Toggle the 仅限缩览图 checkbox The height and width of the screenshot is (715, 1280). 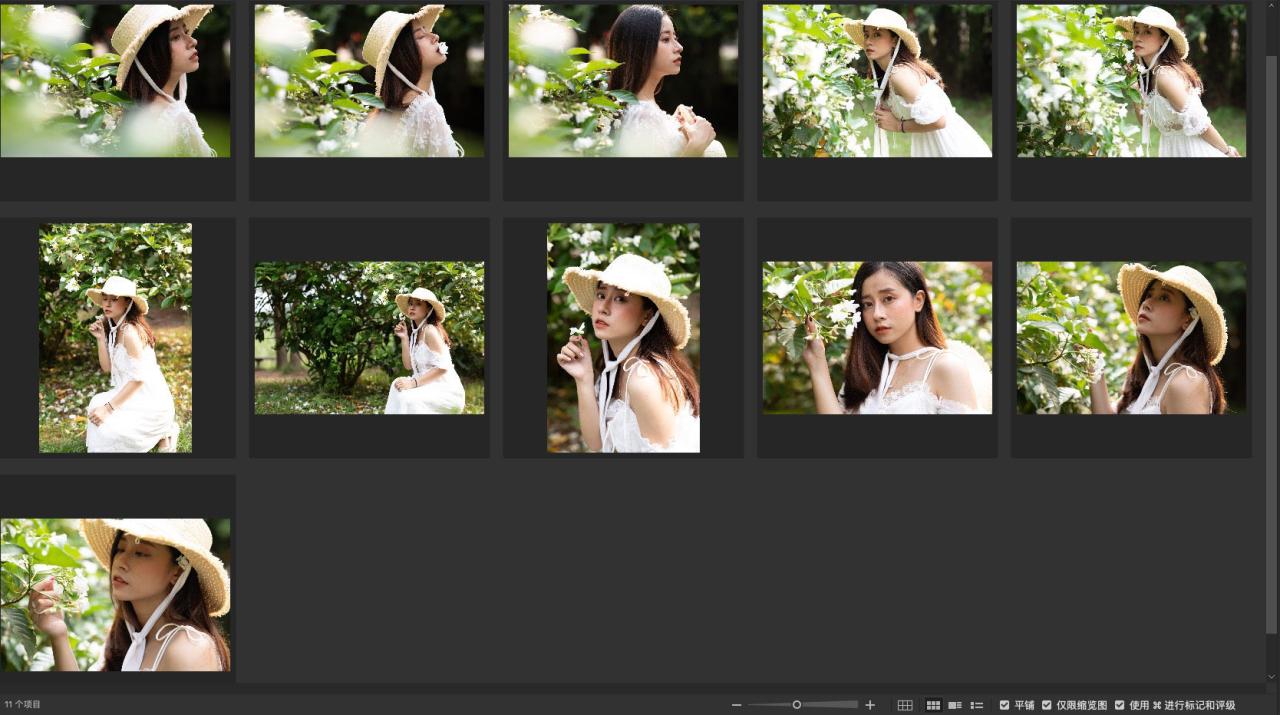(x=1047, y=705)
